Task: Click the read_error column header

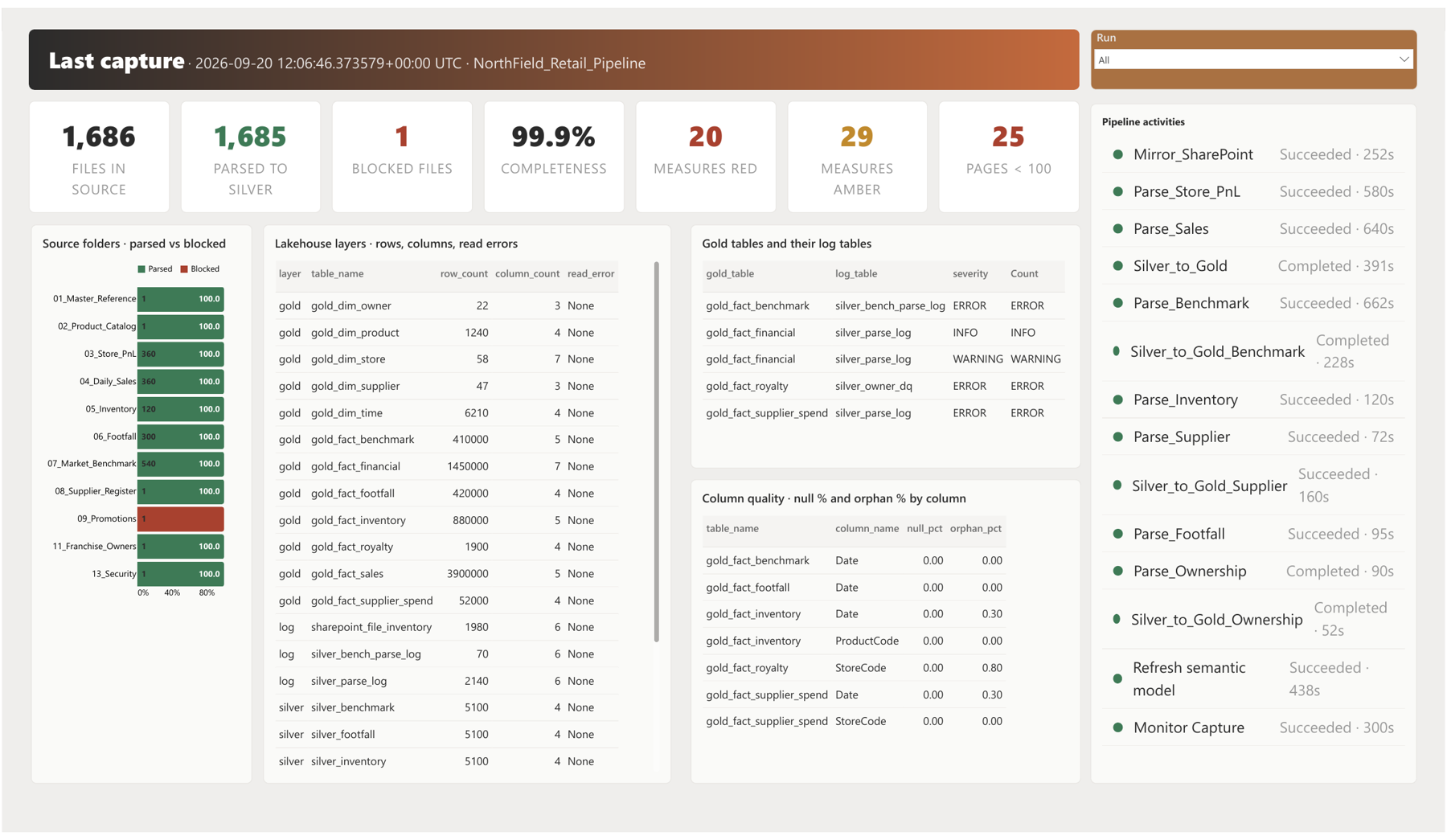Action: click(x=591, y=273)
